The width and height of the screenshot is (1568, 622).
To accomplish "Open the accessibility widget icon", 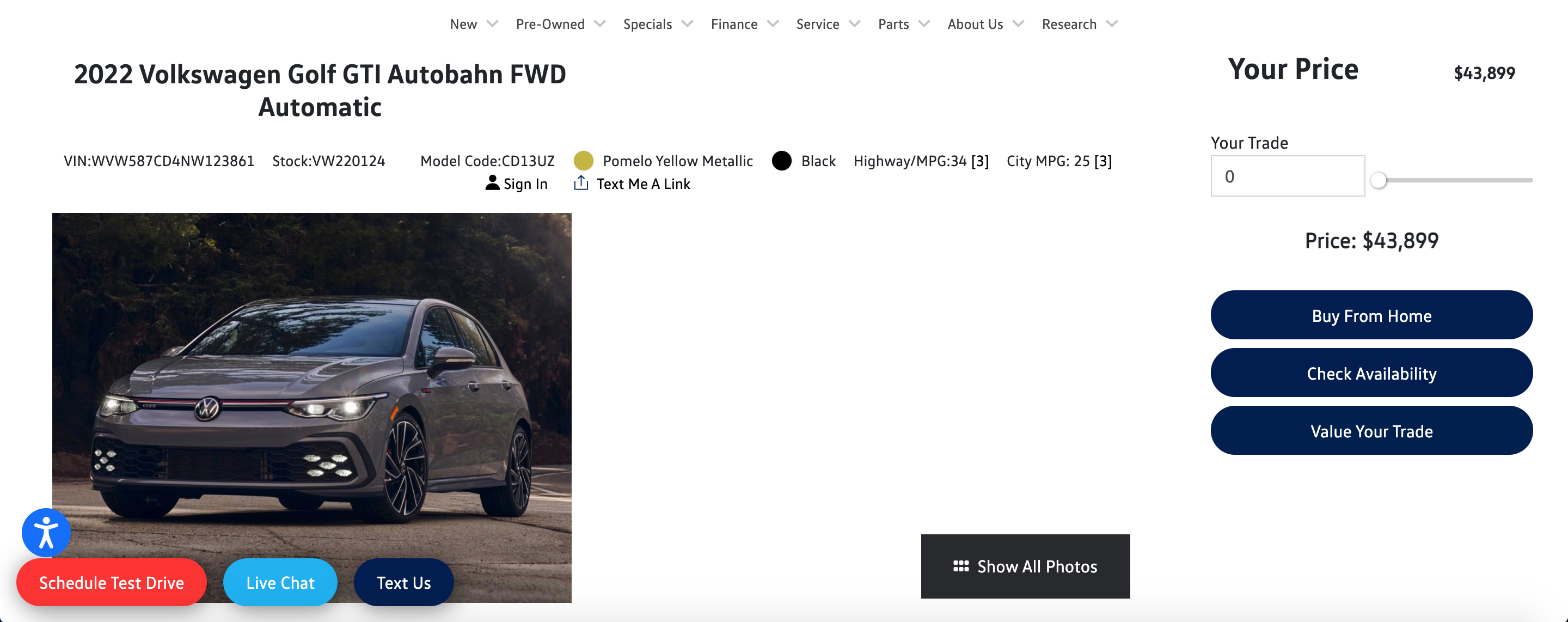I will click(46, 532).
